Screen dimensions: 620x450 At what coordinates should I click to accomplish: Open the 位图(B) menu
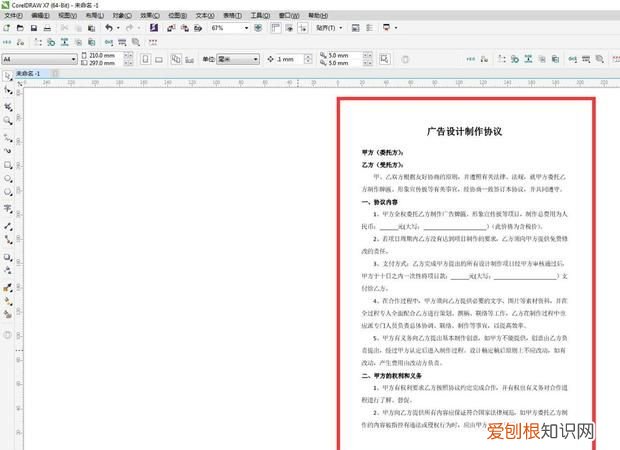pyautogui.click(x=178, y=15)
